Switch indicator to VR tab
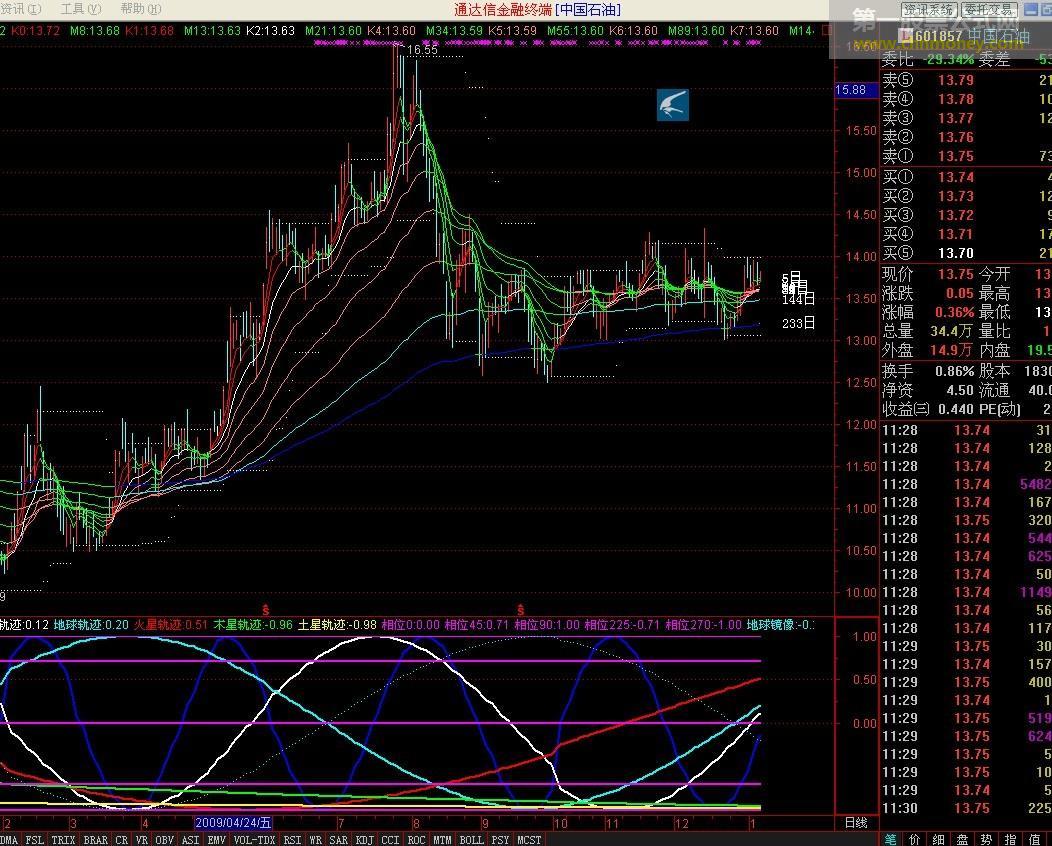The width and height of the screenshot is (1052, 846). click(142, 840)
